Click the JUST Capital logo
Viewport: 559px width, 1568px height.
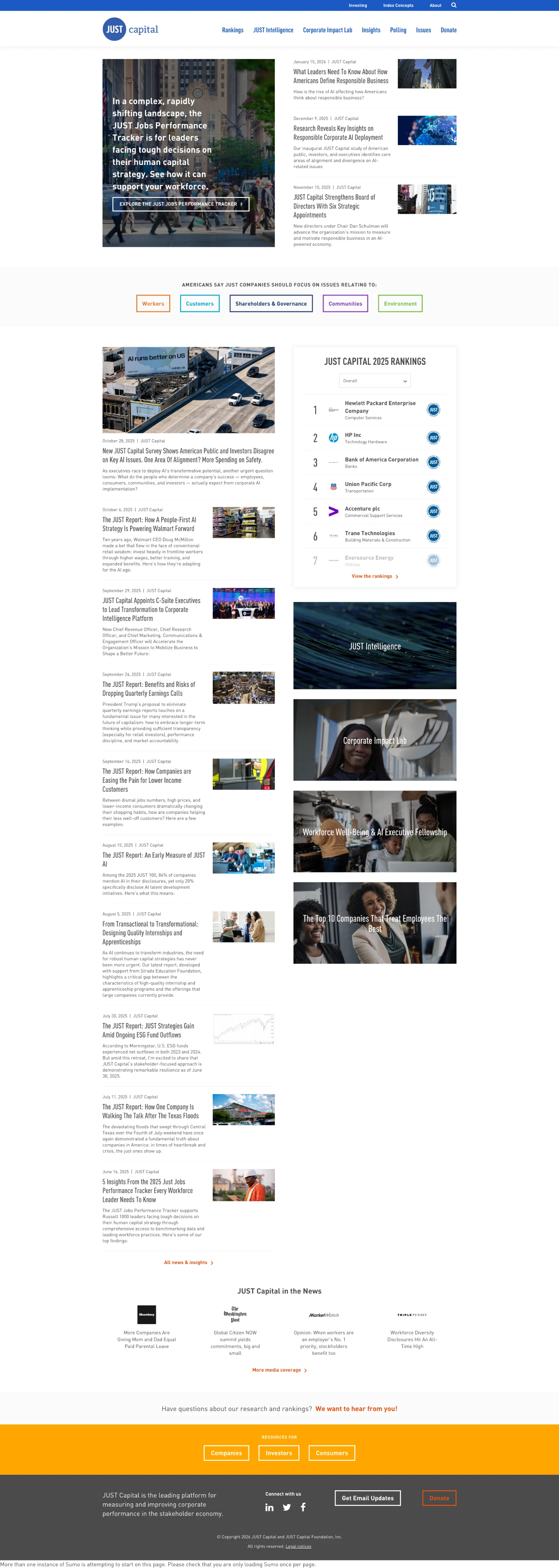point(130,29)
